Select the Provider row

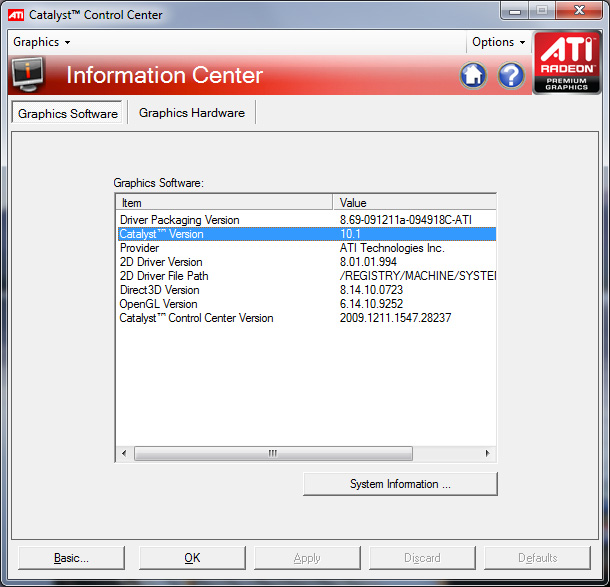pyautogui.click(x=307, y=248)
